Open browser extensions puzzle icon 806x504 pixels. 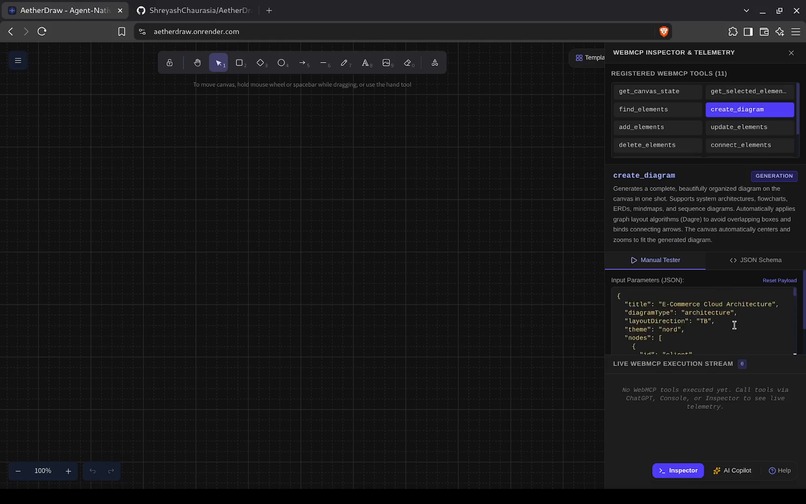pos(732,31)
